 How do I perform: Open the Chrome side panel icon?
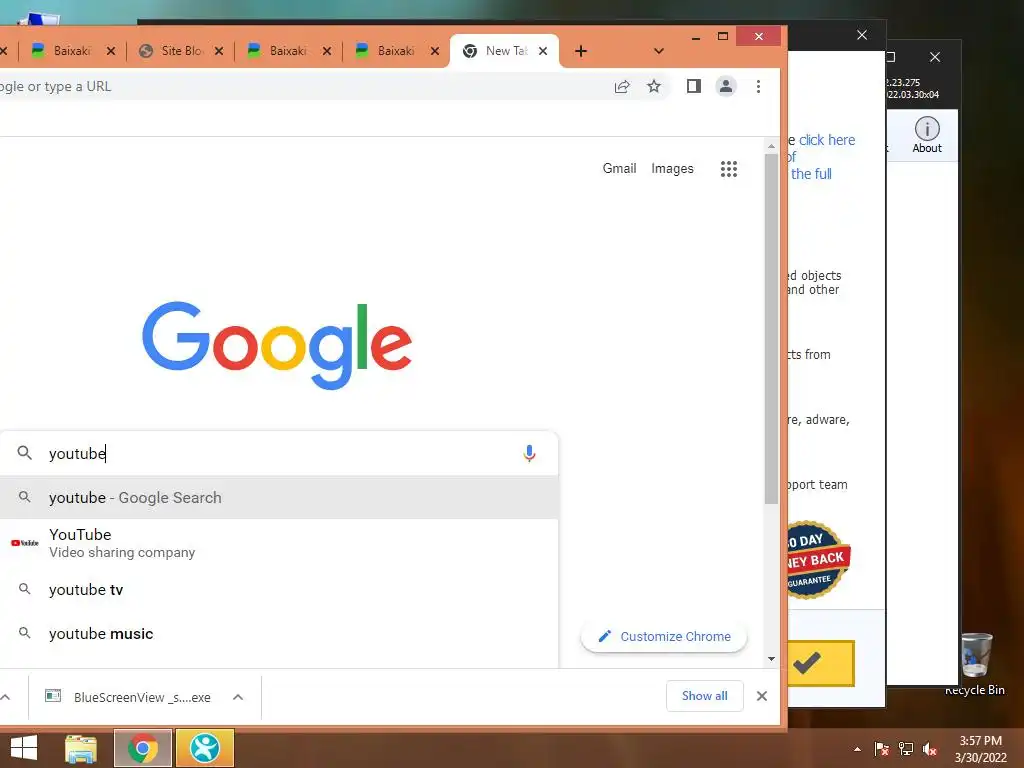pyautogui.click(x=694, y=86)
